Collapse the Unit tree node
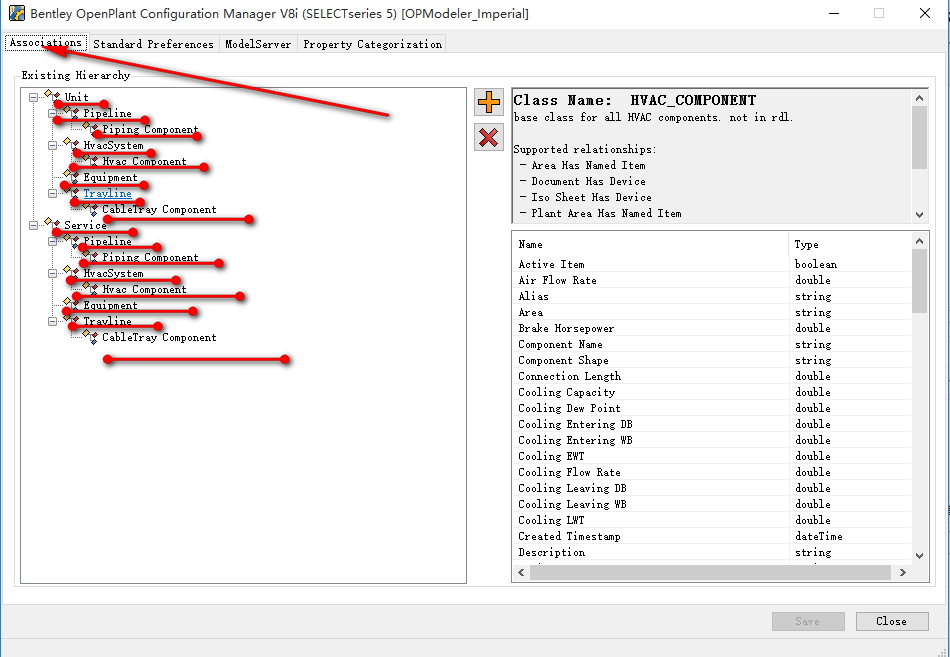Viewport: 950px width, 657px height. (33, 97)
